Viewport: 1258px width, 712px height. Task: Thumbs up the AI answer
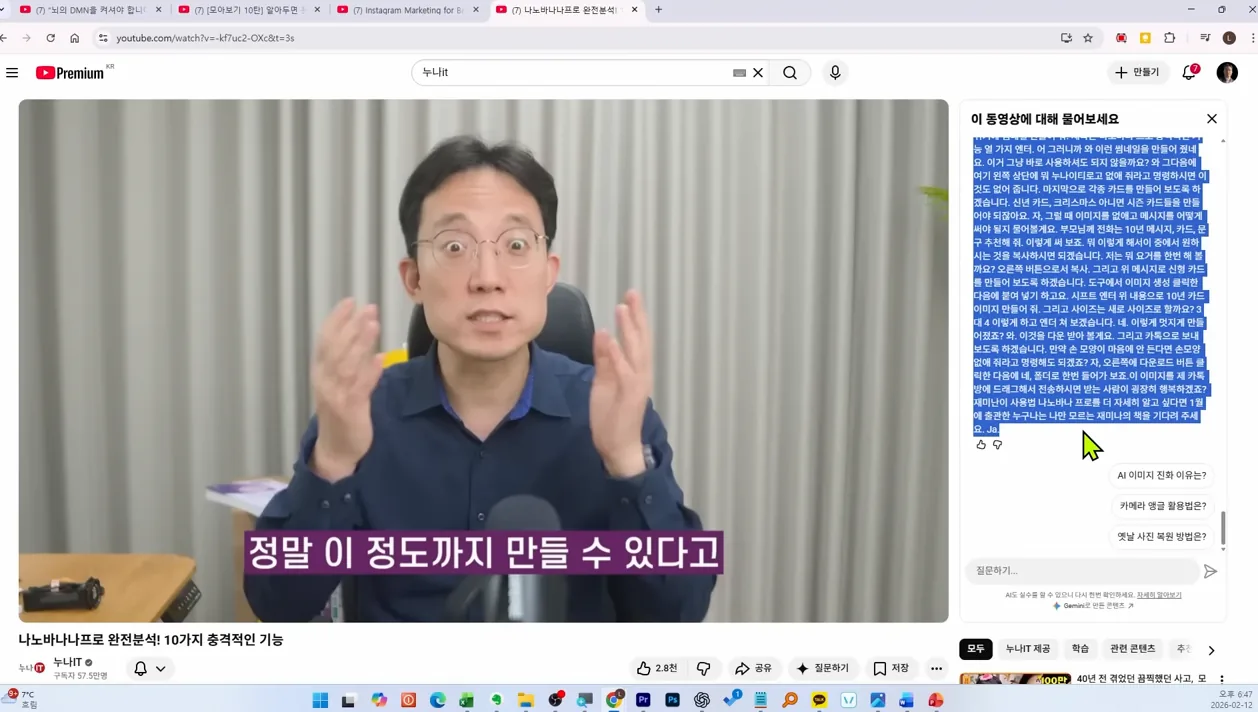pyautogui.click(x=981, y=444)
